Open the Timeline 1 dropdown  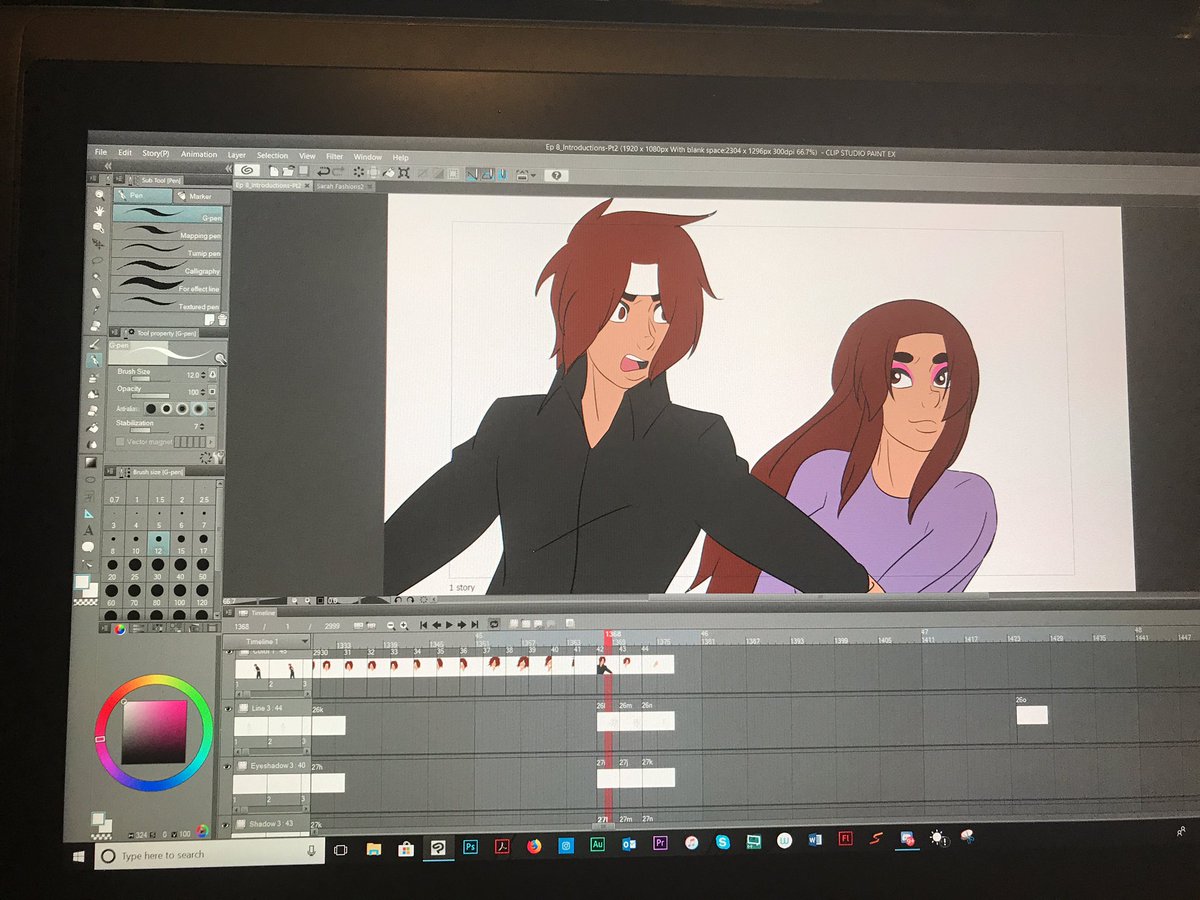click(305, 641)
